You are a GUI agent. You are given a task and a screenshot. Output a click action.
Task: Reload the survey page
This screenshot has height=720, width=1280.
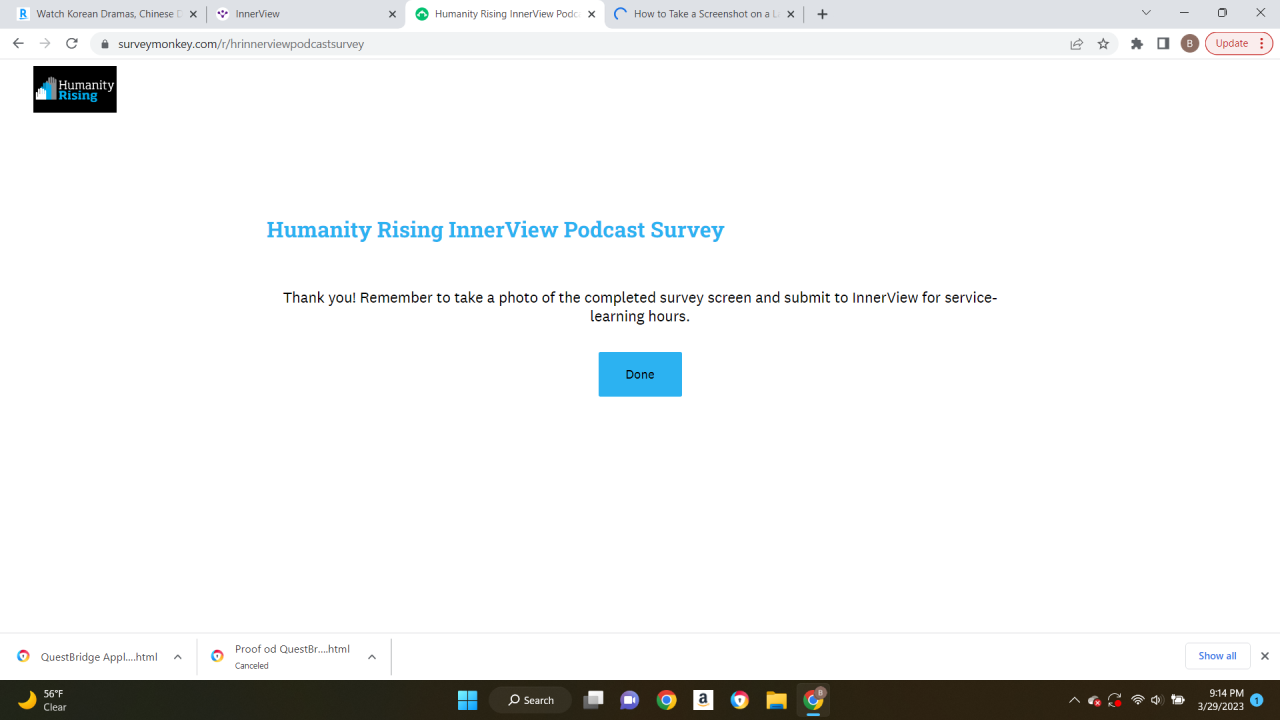pyautogui.click(x=72, y=43)
